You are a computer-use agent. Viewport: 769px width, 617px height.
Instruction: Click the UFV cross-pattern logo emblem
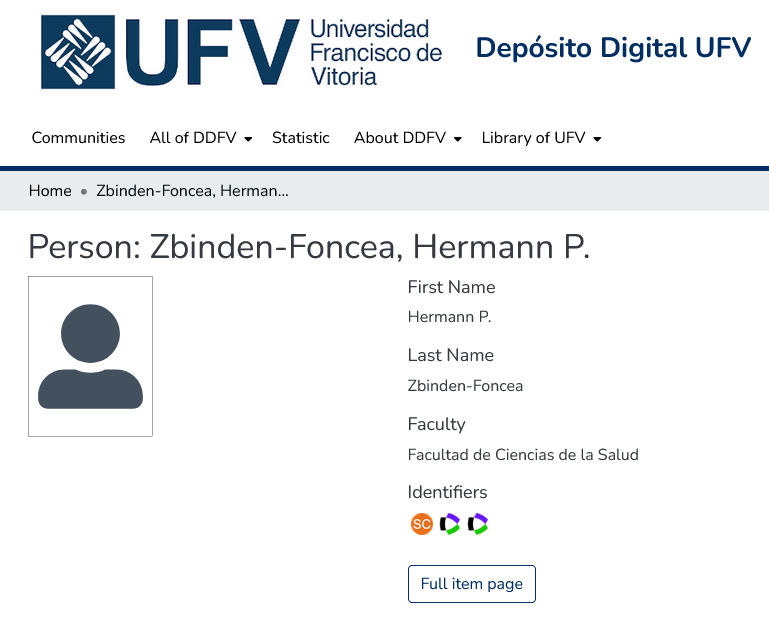(x=78, y=52)
